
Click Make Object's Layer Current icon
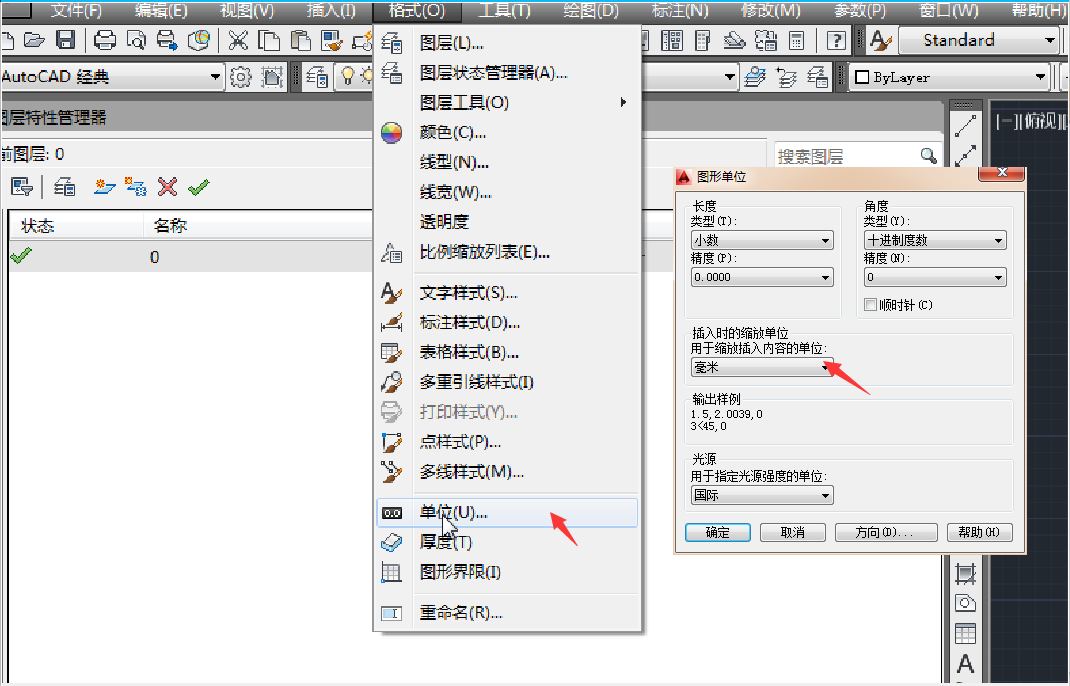755,76
